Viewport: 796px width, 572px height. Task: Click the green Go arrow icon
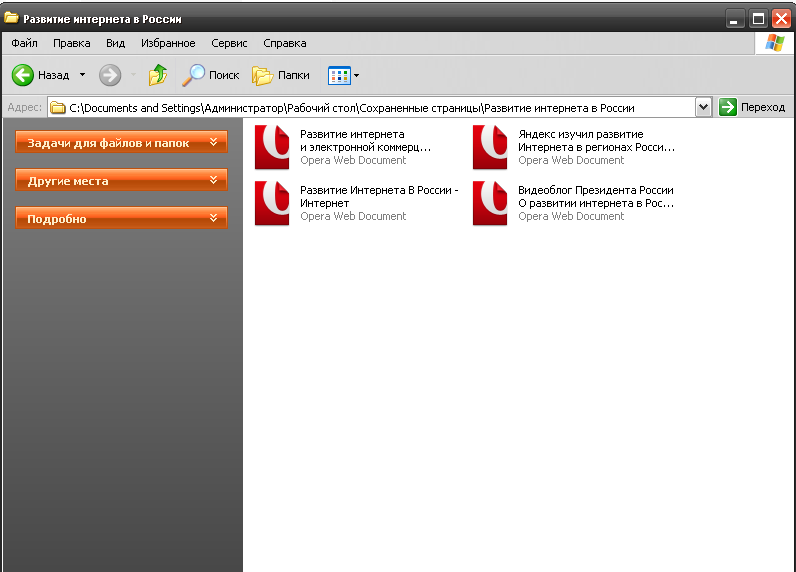(727, 107)
